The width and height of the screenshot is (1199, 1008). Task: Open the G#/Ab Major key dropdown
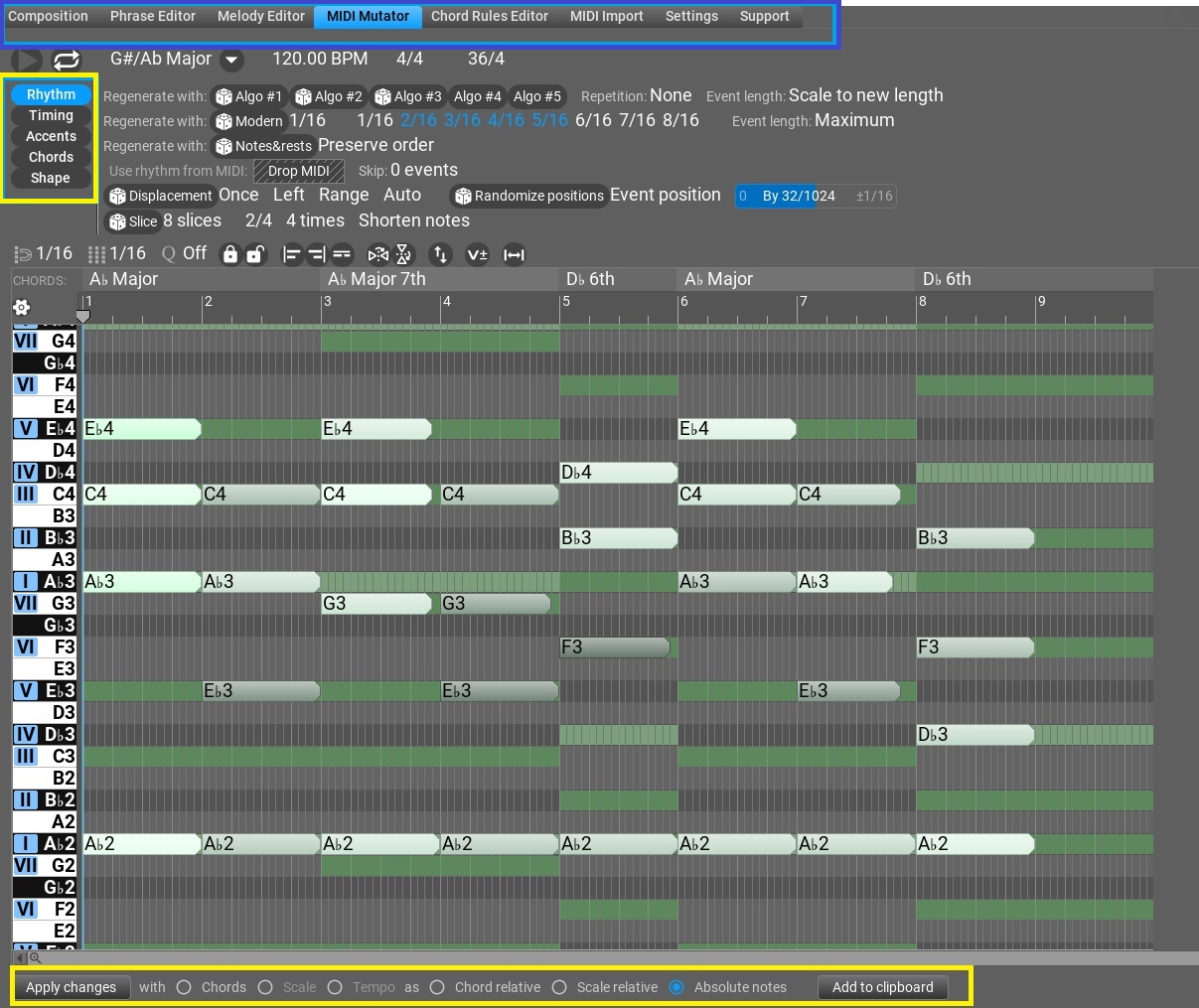click(231, 60)
